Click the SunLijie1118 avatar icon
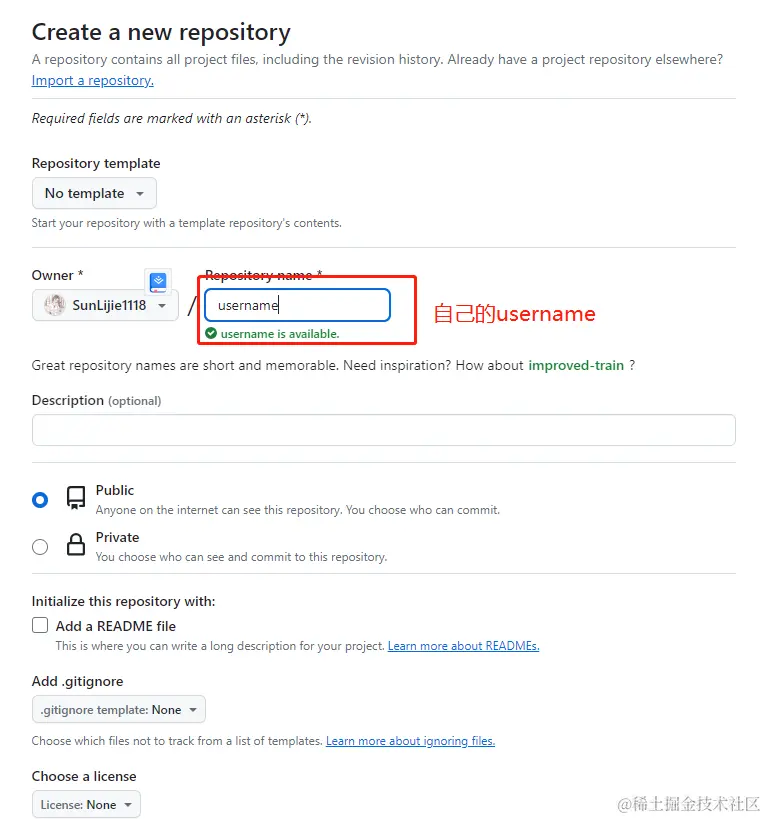This screenshot has width=766, height=819. [56, 305]
